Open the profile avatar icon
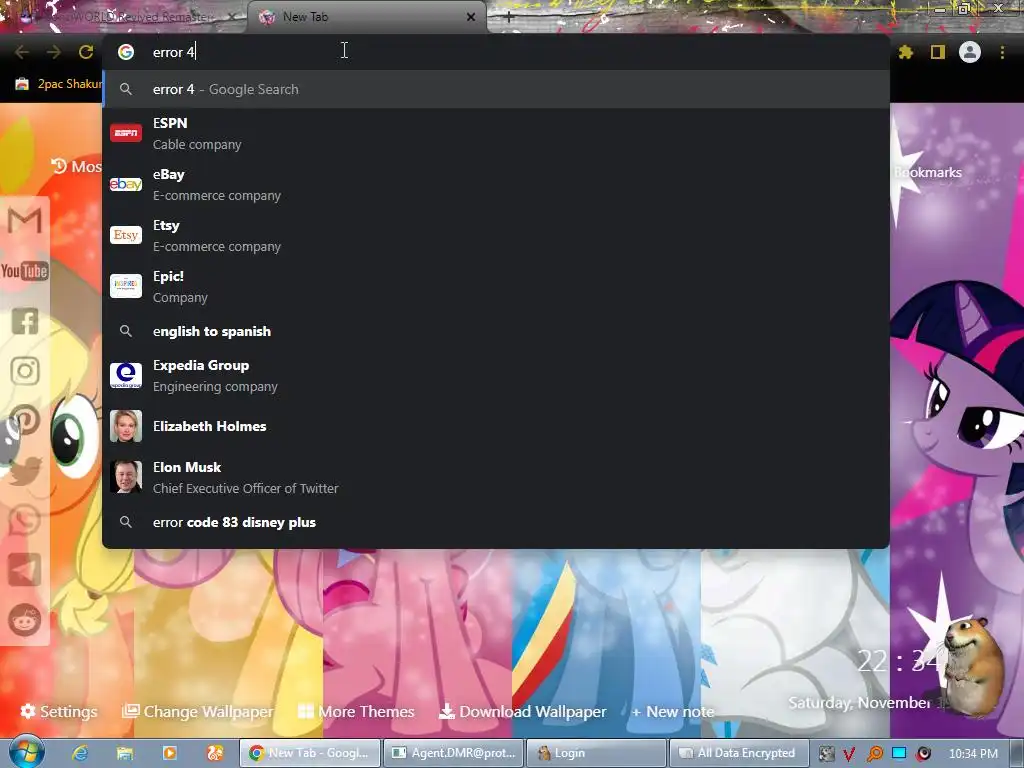Viewport: 1024px width, 768px height. click(x=970, y=52)
